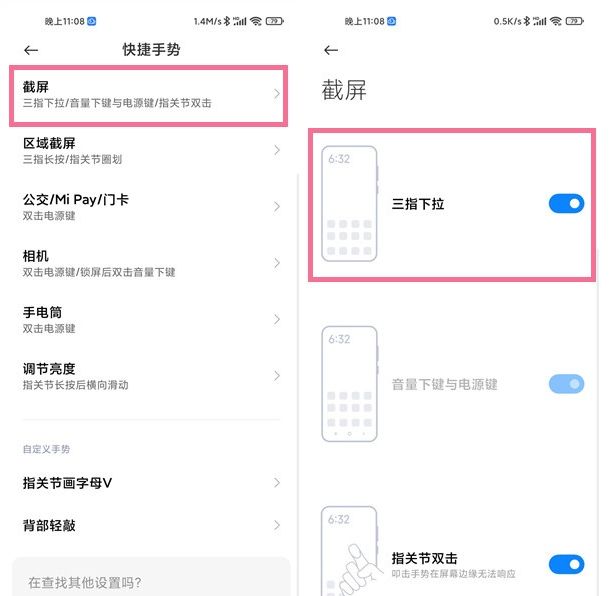Go back from 快捷手势 page

[31, 50]
